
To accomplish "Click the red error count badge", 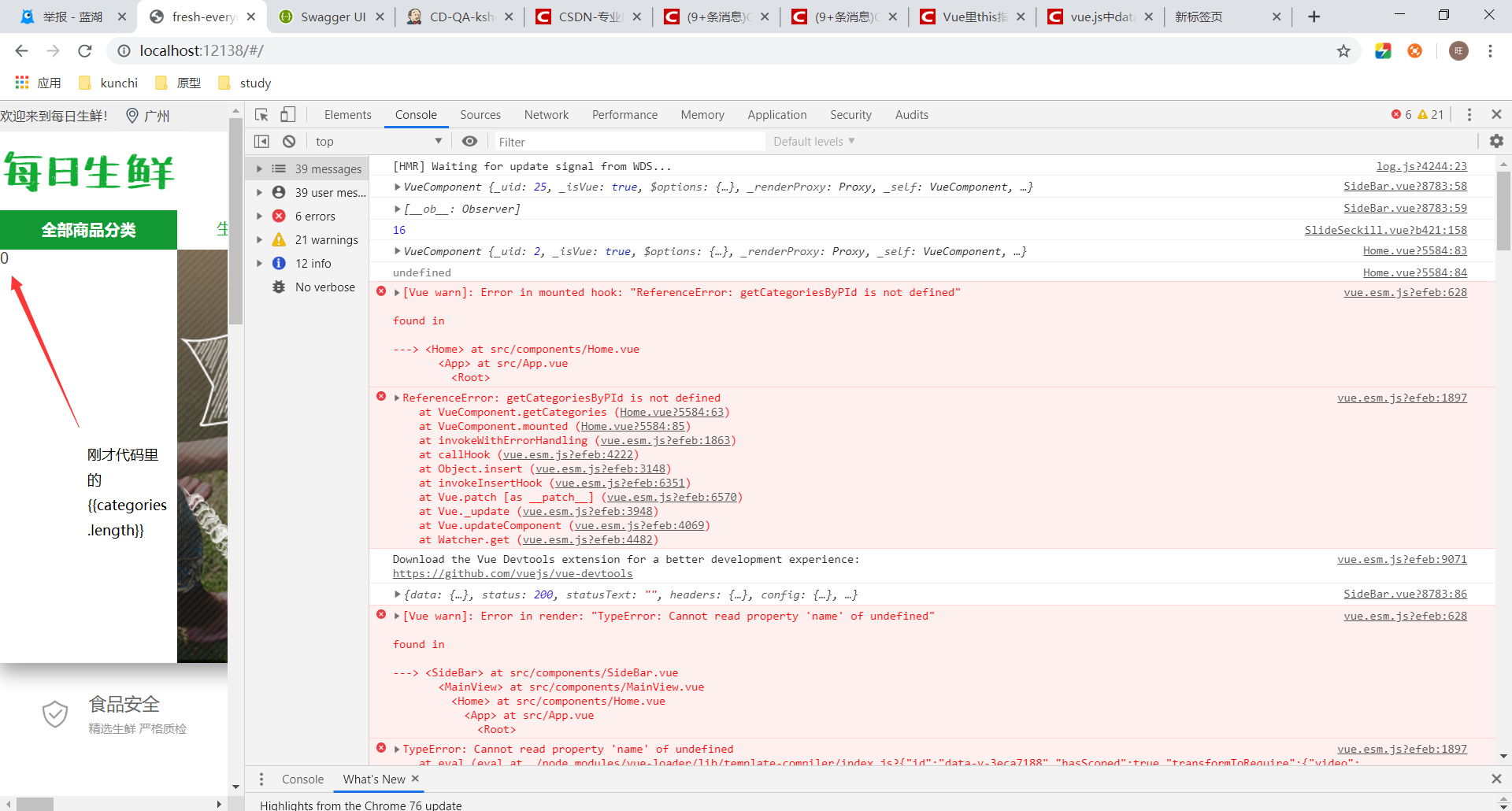I will 1401,115.
